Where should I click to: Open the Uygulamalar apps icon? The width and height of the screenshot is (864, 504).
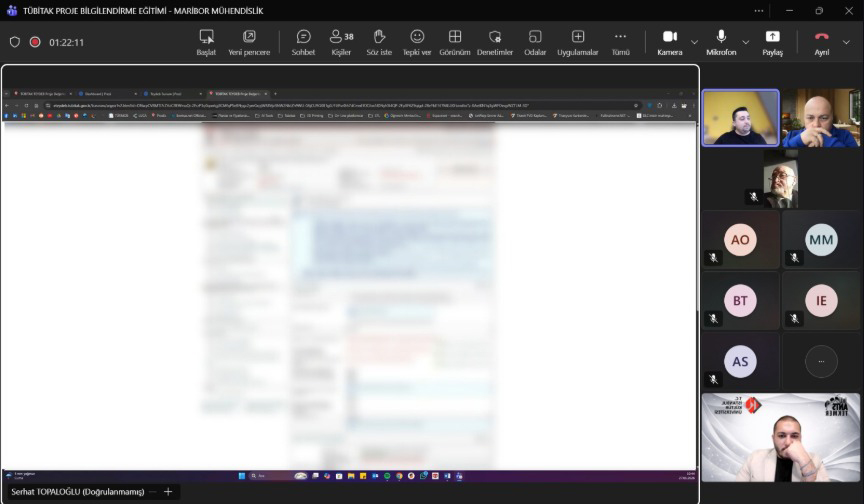coord(577,42)
